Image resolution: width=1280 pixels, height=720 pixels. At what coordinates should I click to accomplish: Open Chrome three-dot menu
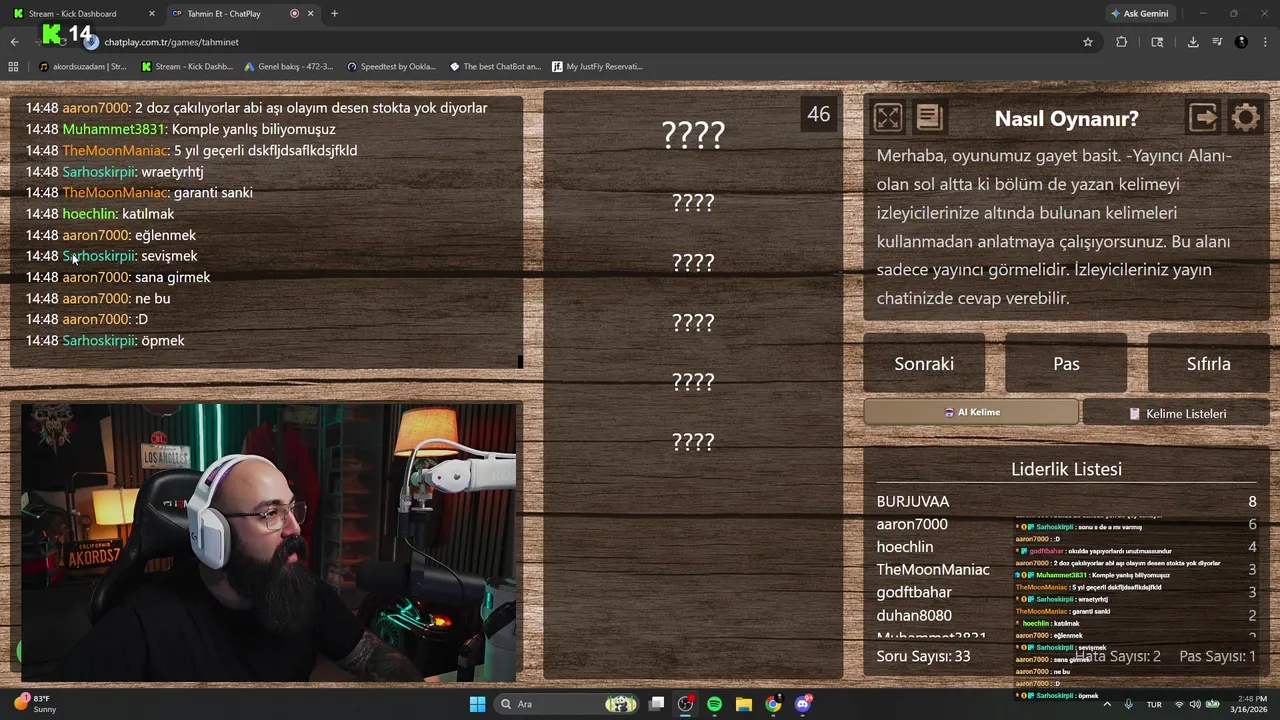click(1266, 42)
